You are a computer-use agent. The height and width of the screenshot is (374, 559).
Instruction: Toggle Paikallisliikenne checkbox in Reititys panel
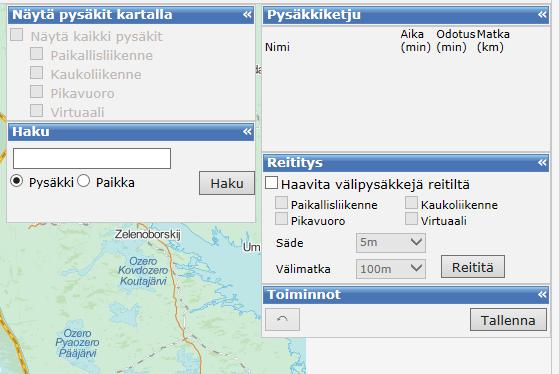point(281,203)
